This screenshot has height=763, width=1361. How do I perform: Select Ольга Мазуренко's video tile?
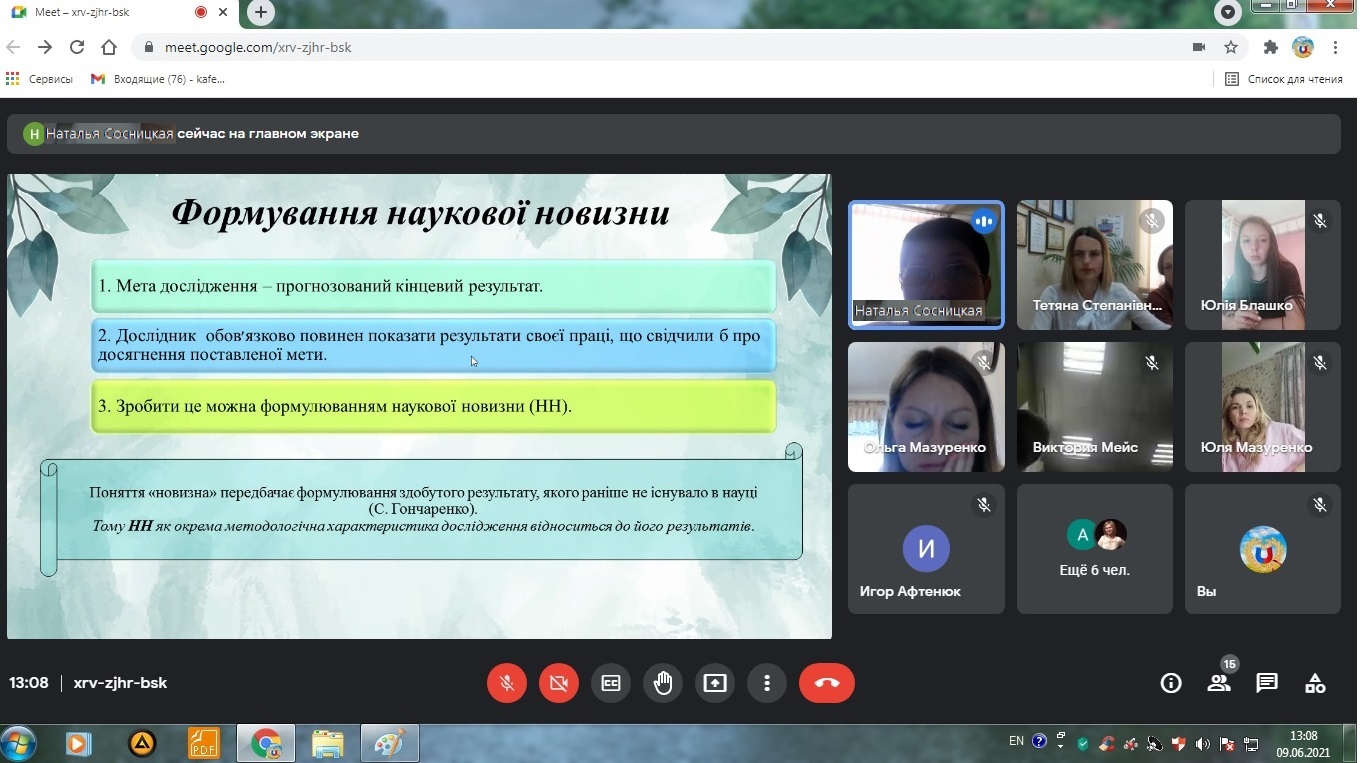(926, 407)
